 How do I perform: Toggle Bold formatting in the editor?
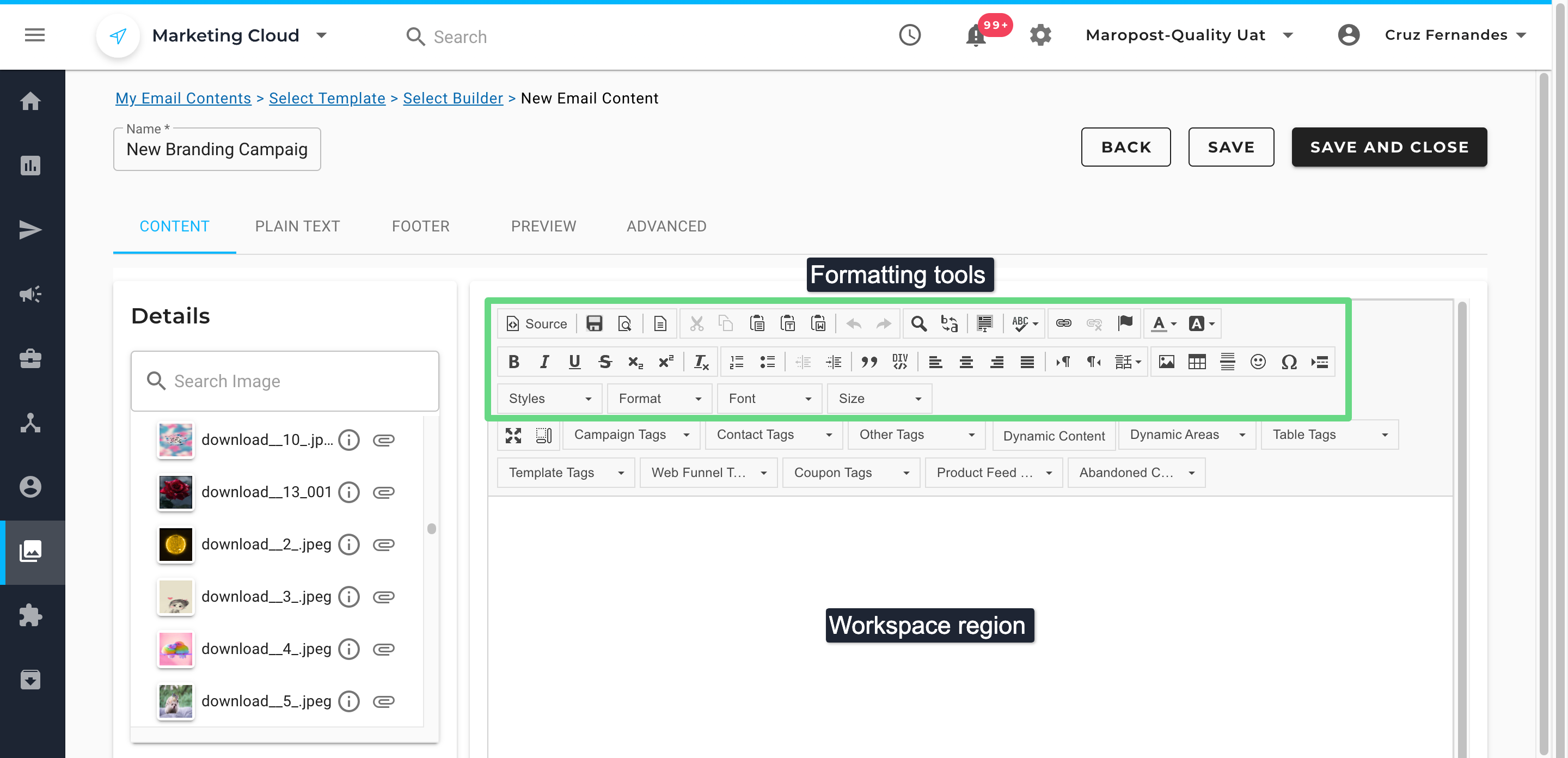pyautogui.click(x=513, y=362)
